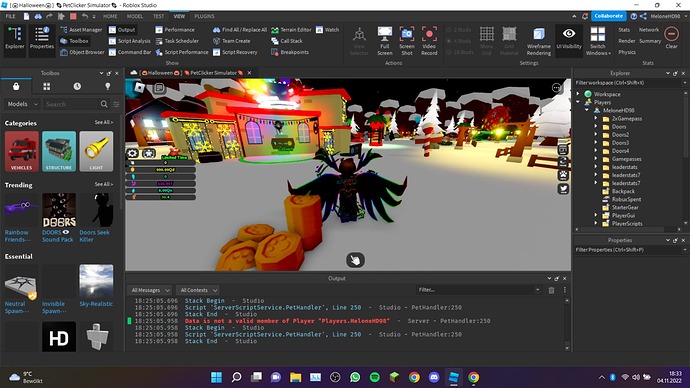Expand the Gamepasses folder
The image size is (690, 388).
(596, 159)
